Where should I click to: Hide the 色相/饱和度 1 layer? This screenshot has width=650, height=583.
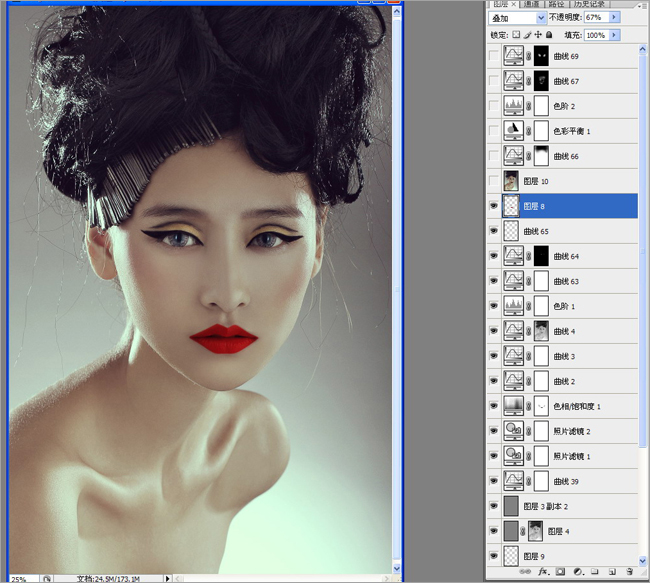494,406
